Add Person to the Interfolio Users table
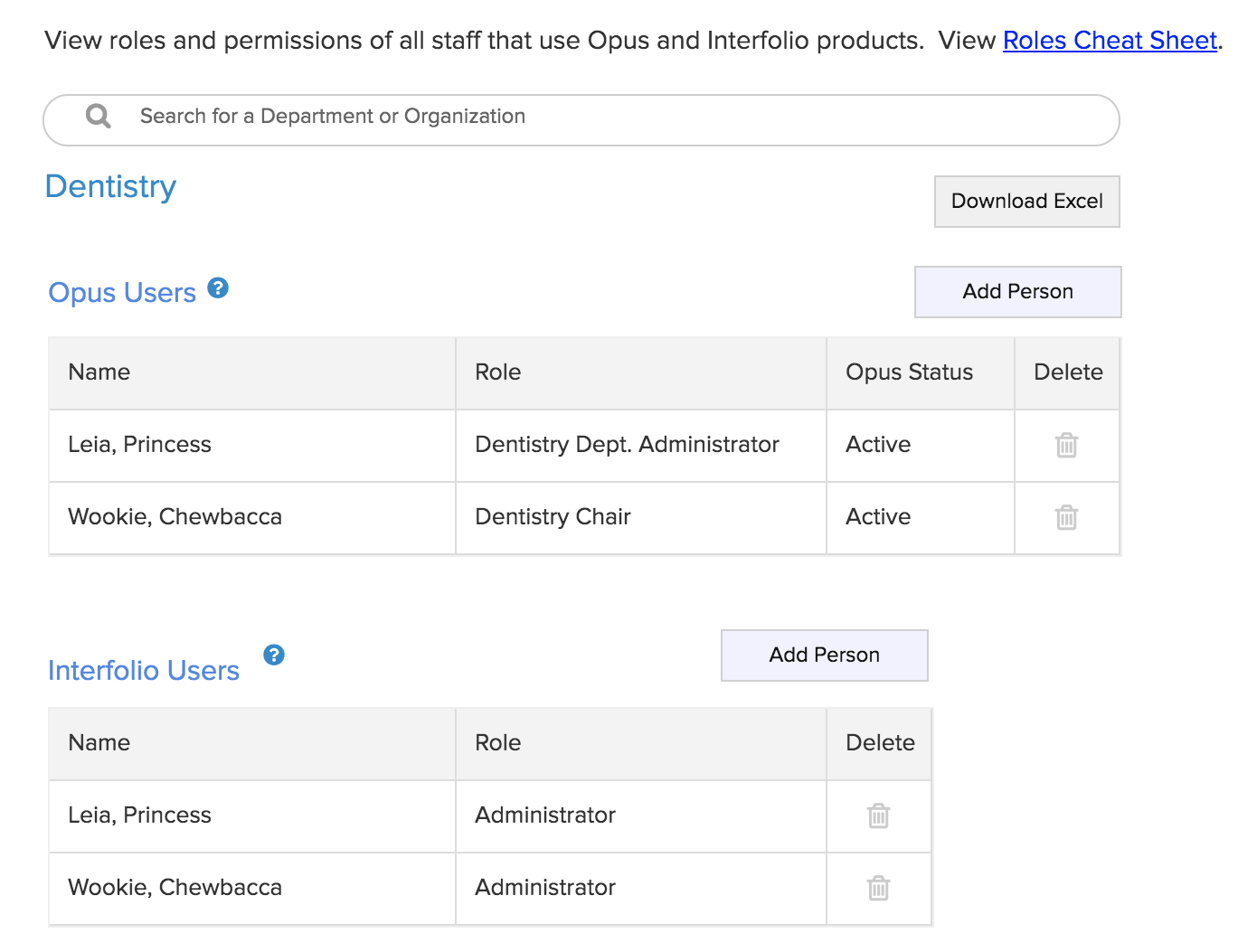This screenshot has height=952, width=1238. pyautogui.click(x=824, y=655)
